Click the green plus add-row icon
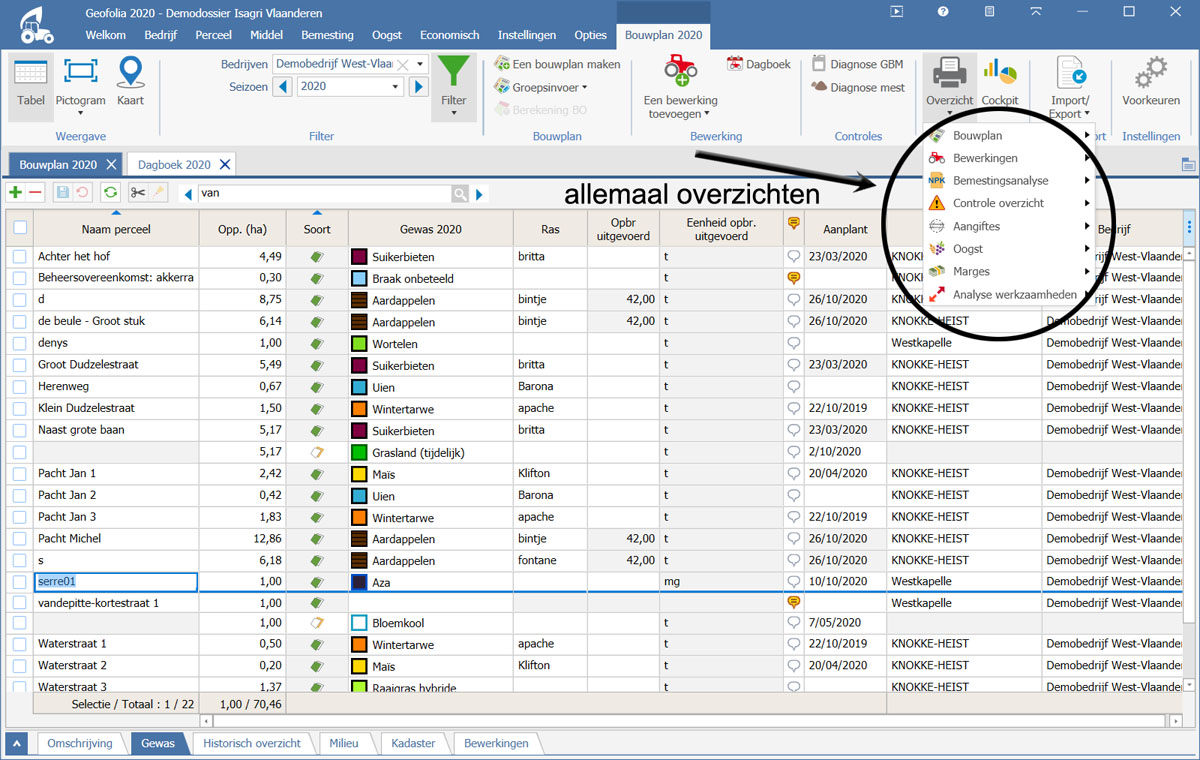The width and height of the screenshot is (1200, 760). [15, 192]
